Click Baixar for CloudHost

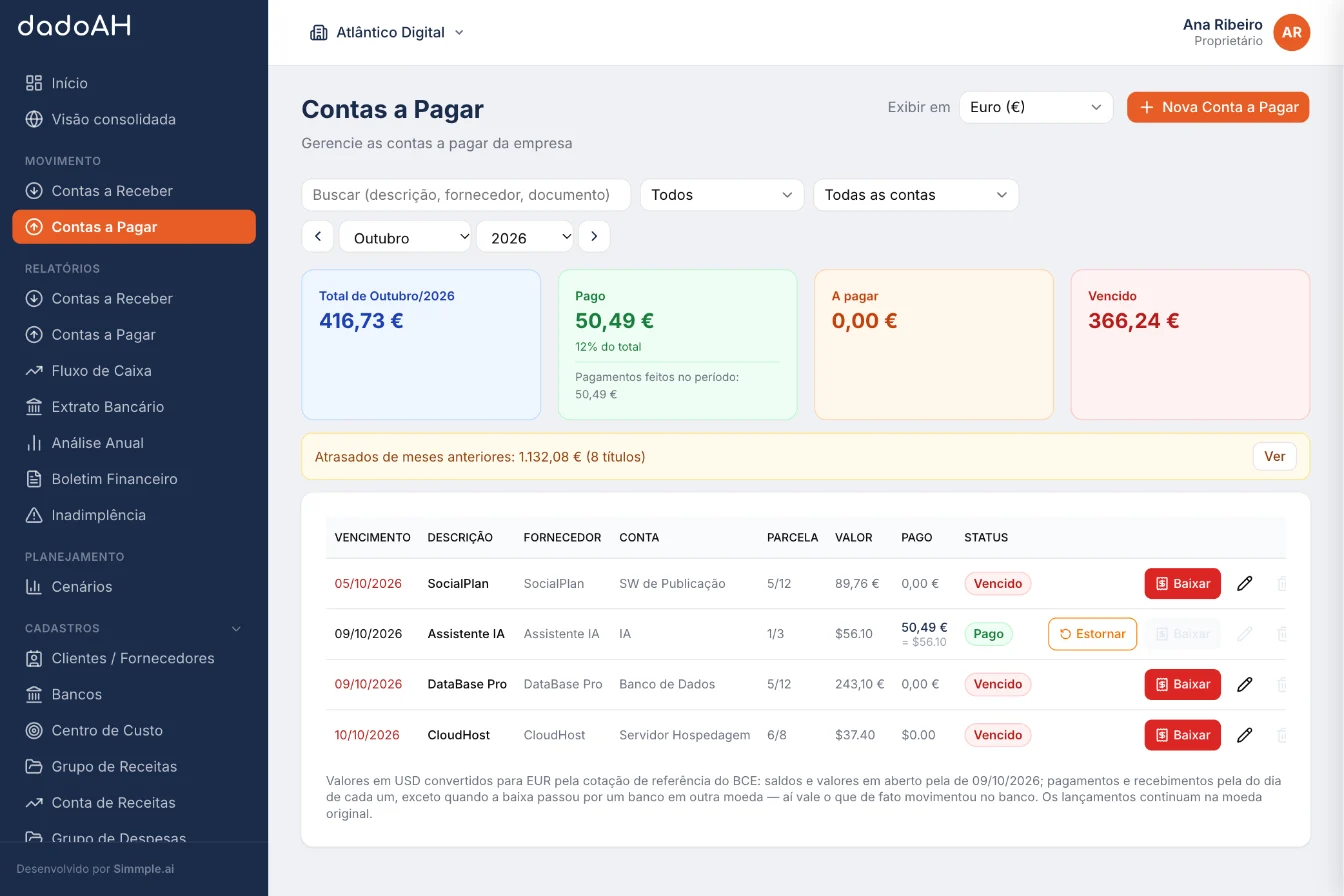(x=1182, y=735)
